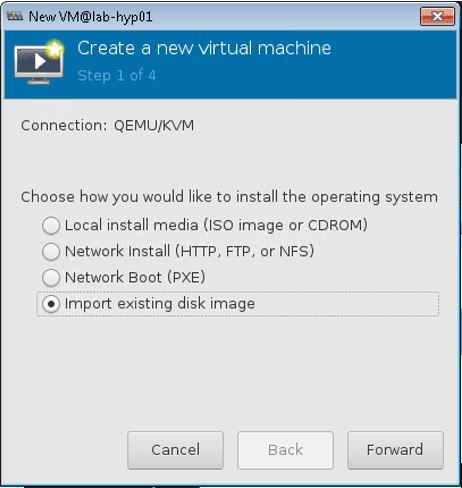Click the 'Step 1 of 4' text
Image resolution: width=462 pixels, height=488 pixels.
pos(117,76)
